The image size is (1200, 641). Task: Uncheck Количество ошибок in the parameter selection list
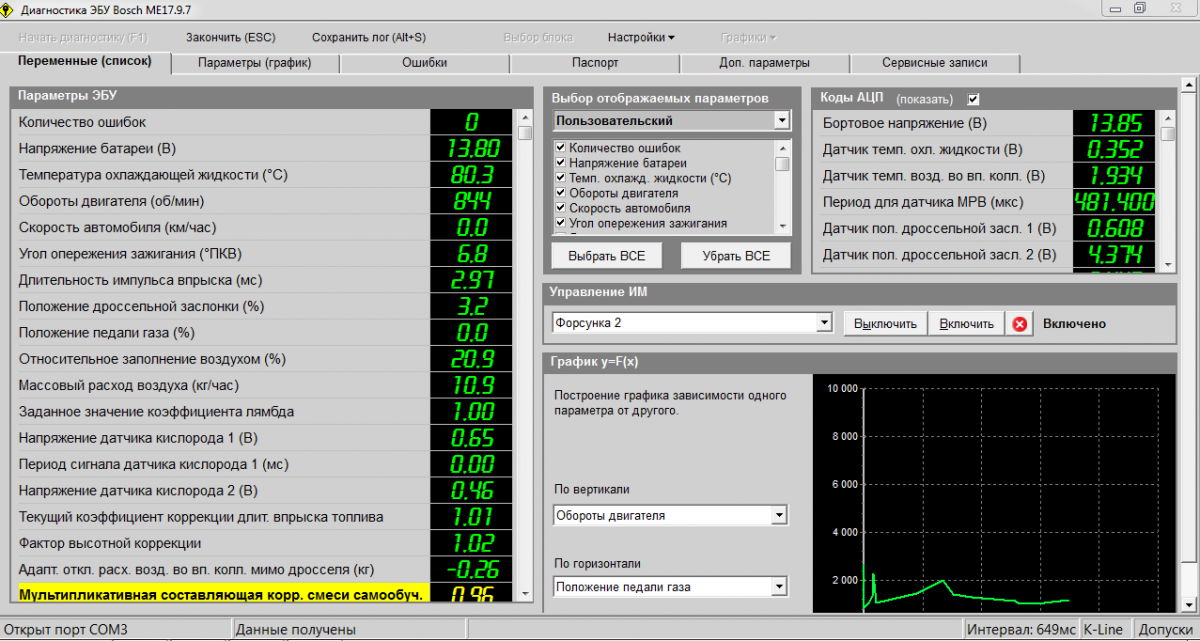pos(560,148)
